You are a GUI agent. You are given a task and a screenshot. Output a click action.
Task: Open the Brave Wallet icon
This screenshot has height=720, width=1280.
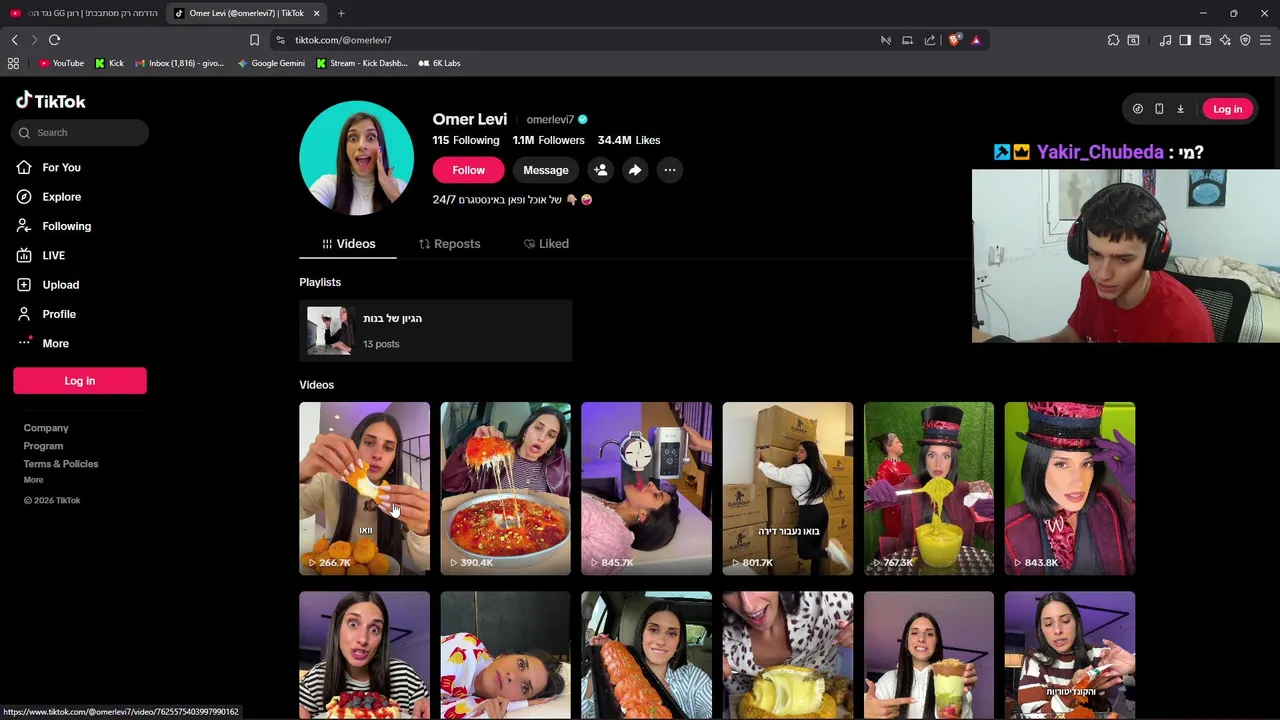tap(1205, 40)
